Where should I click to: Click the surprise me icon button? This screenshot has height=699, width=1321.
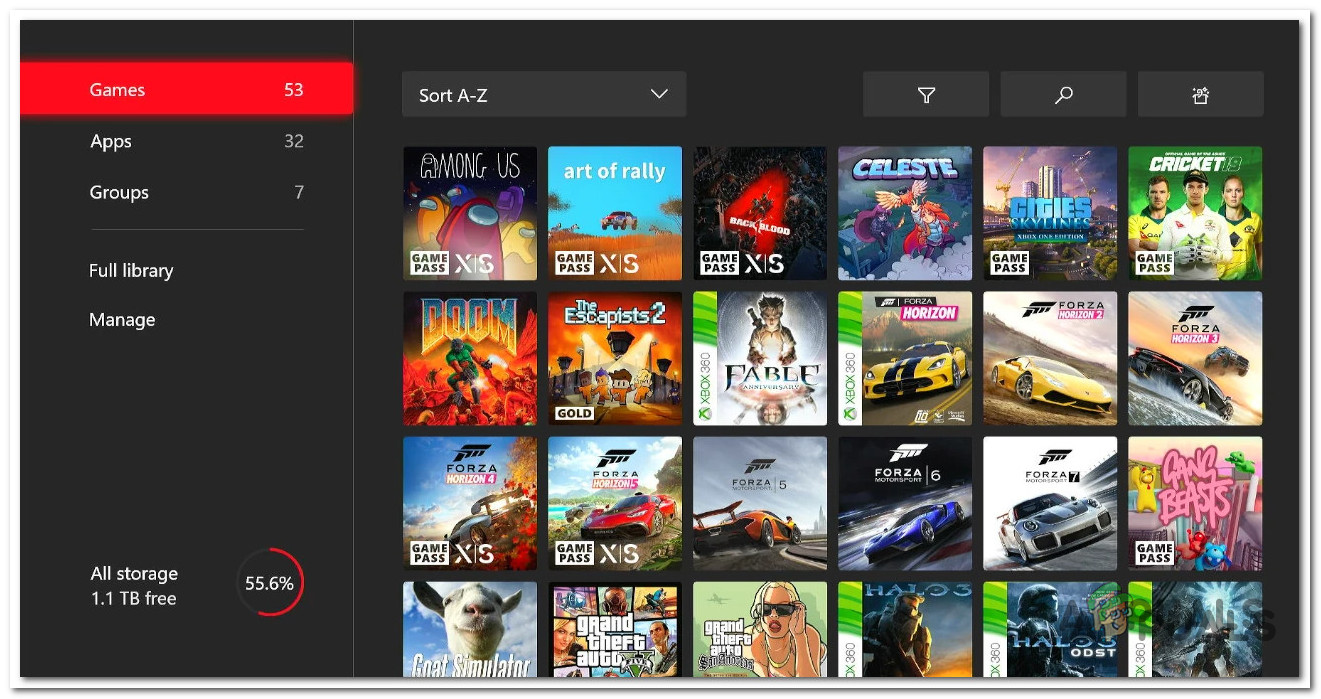pyautogui.click(x=1200, y=95)
